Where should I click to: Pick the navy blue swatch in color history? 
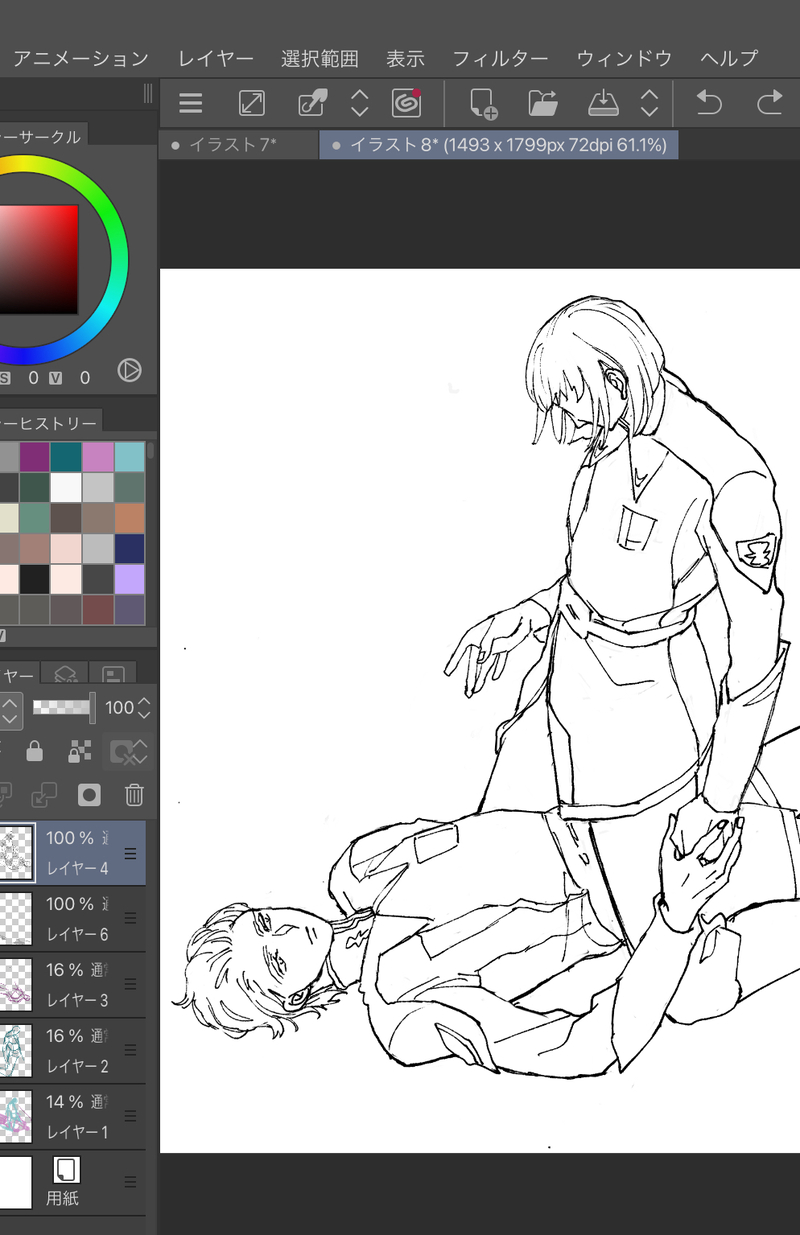pyautogui.click(x=130, y=549)
